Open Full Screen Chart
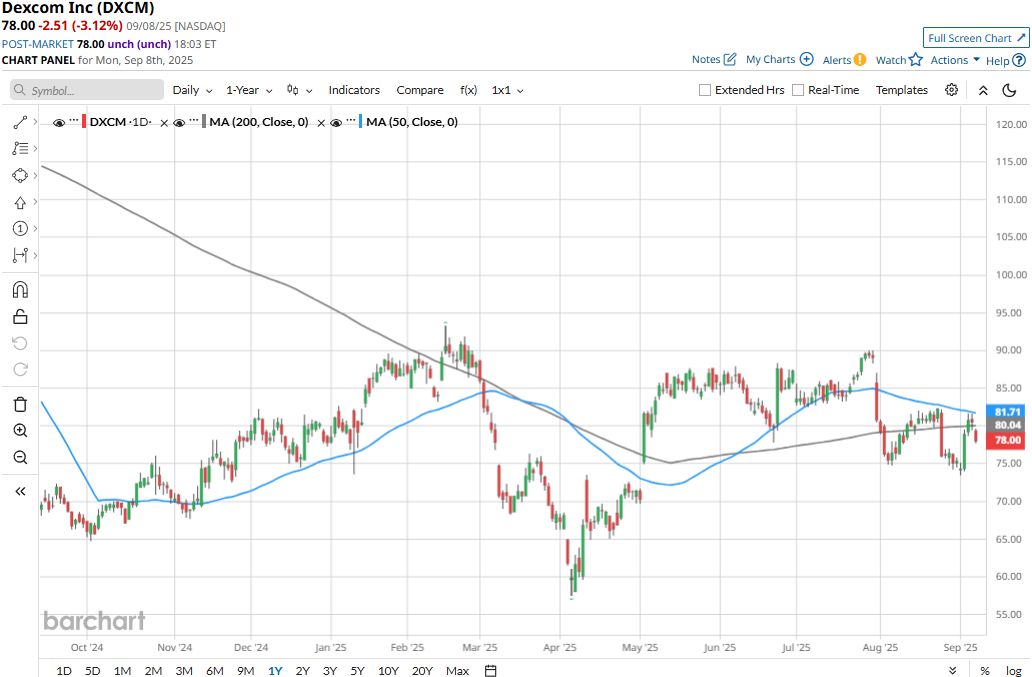Image resolution: width=1032 pixels, height=677 pixels. (x=975, y=38)
